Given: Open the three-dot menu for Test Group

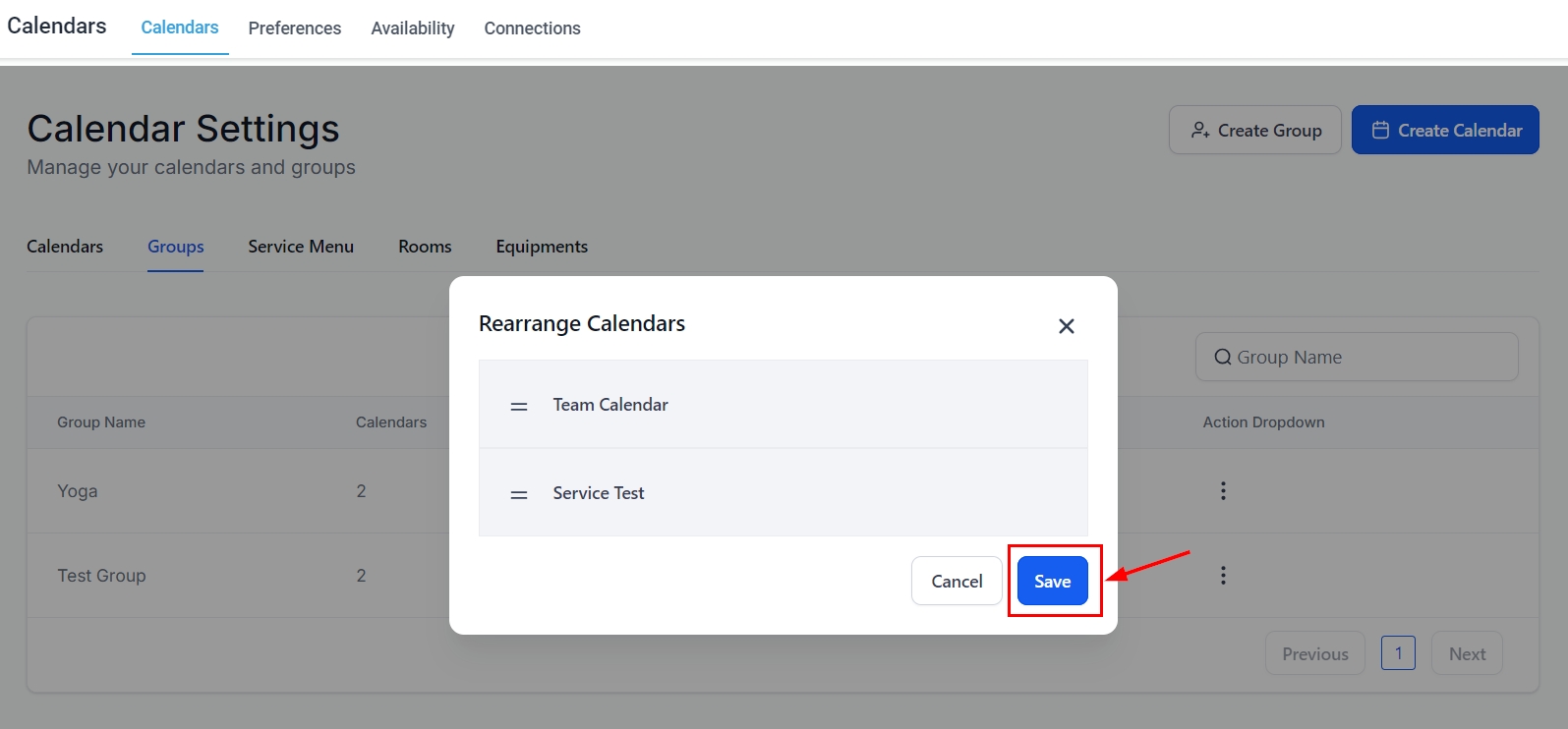Looking at the screenshot, I should (1223, 576).
